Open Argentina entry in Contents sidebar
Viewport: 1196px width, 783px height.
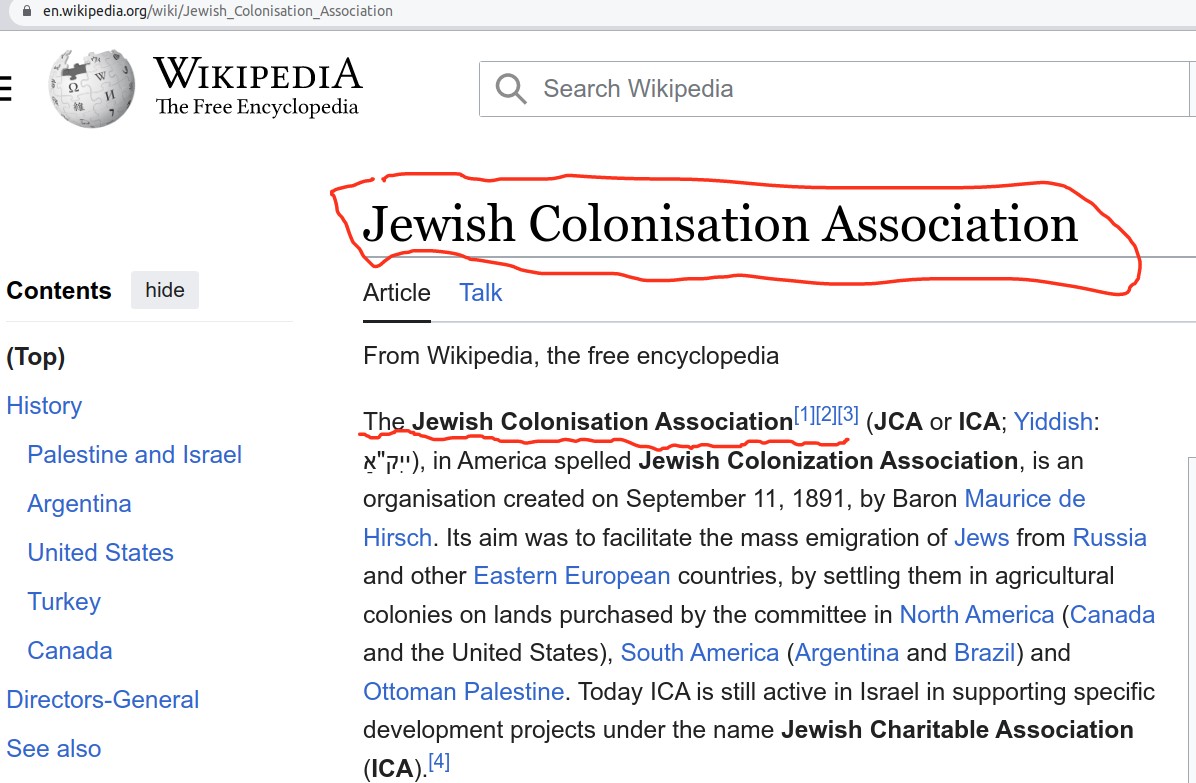point(80,503)
